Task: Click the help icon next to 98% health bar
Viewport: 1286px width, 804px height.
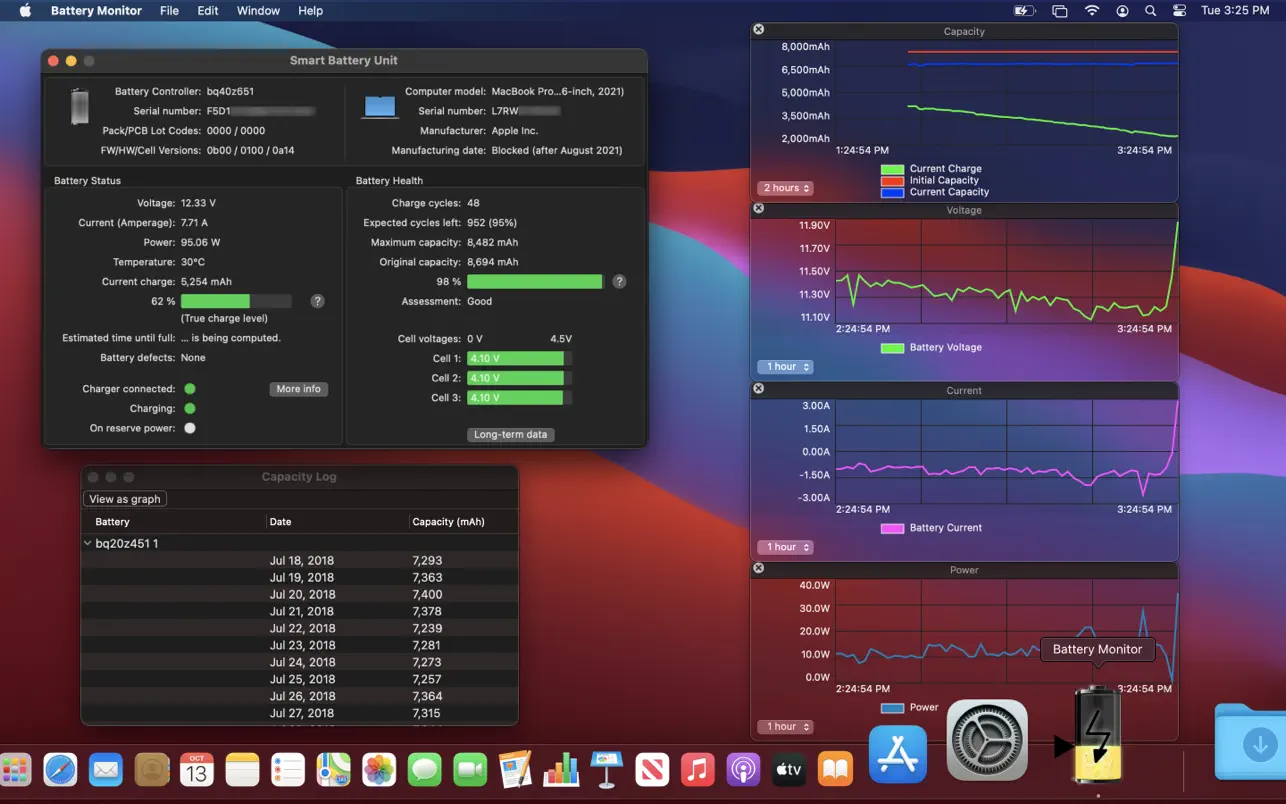Action: 619,282
